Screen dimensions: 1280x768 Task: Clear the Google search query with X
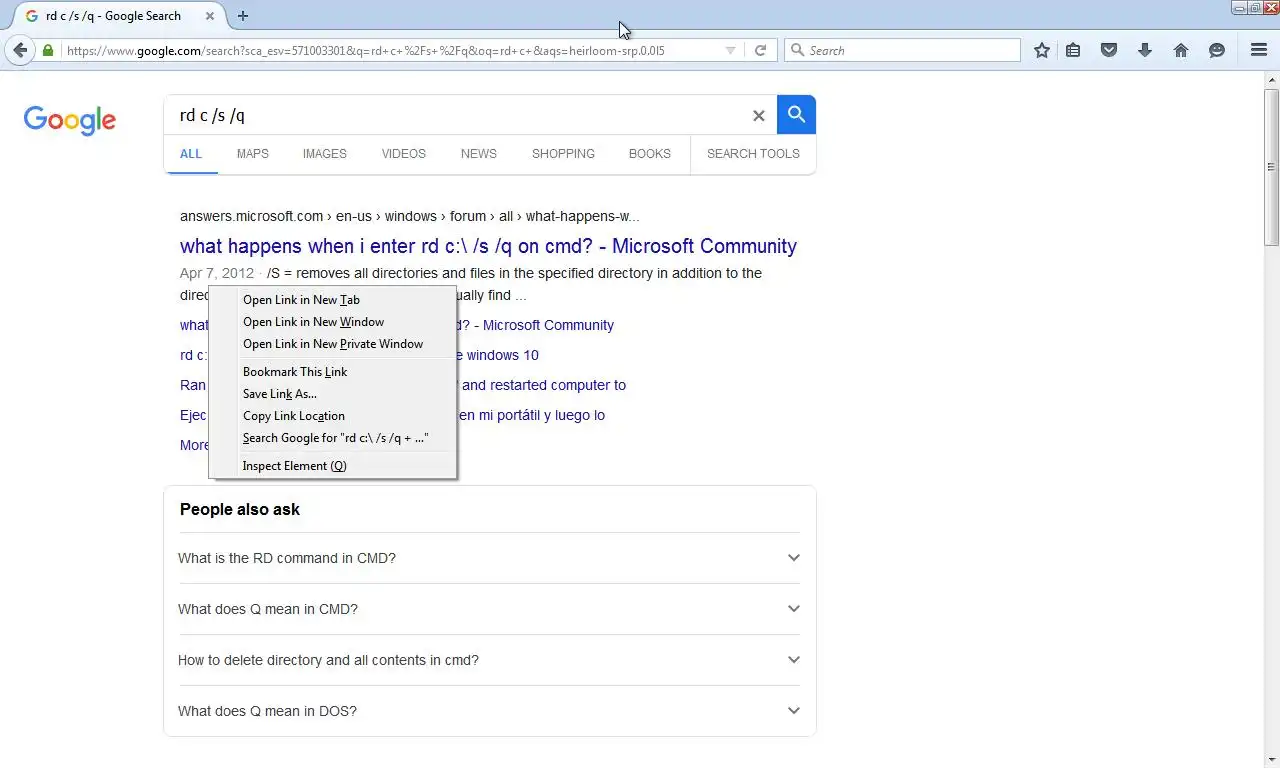coord(758,116)
